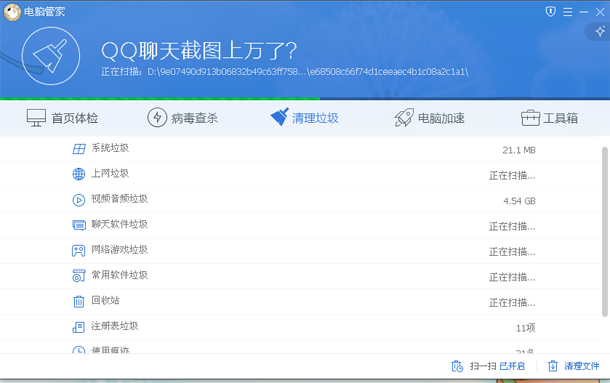This screenshot has width=610, height=383.
Task: Click the monitor icon of 首页体检
Action: [x=36, y=118]
